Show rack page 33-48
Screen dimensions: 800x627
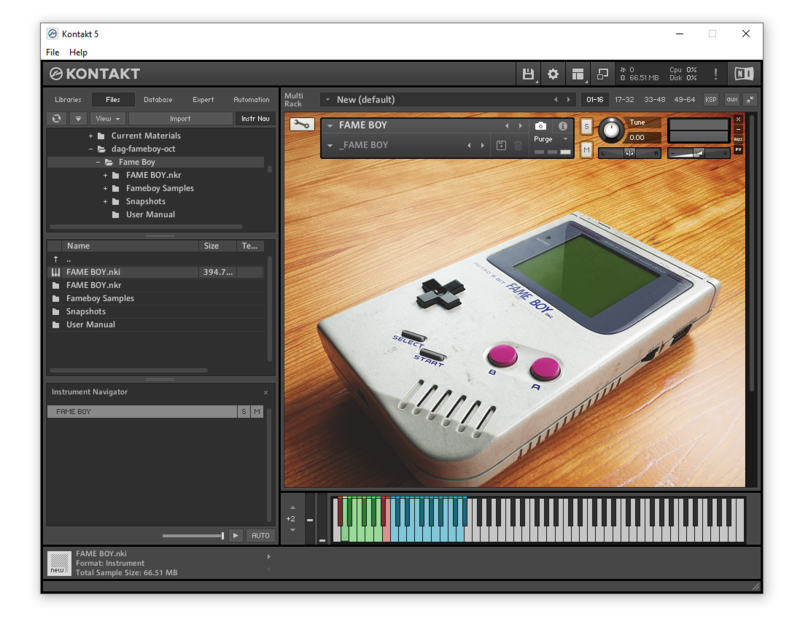tap(655, 100)
